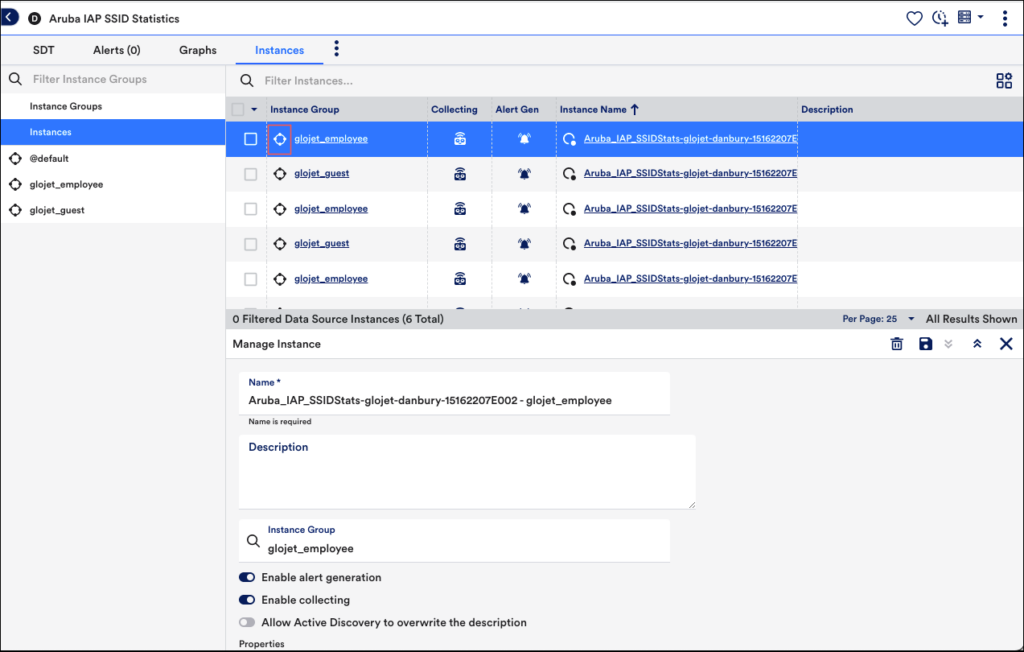Select the Instances tab
Screen dimensions: 1024x652
click(280, 50)
